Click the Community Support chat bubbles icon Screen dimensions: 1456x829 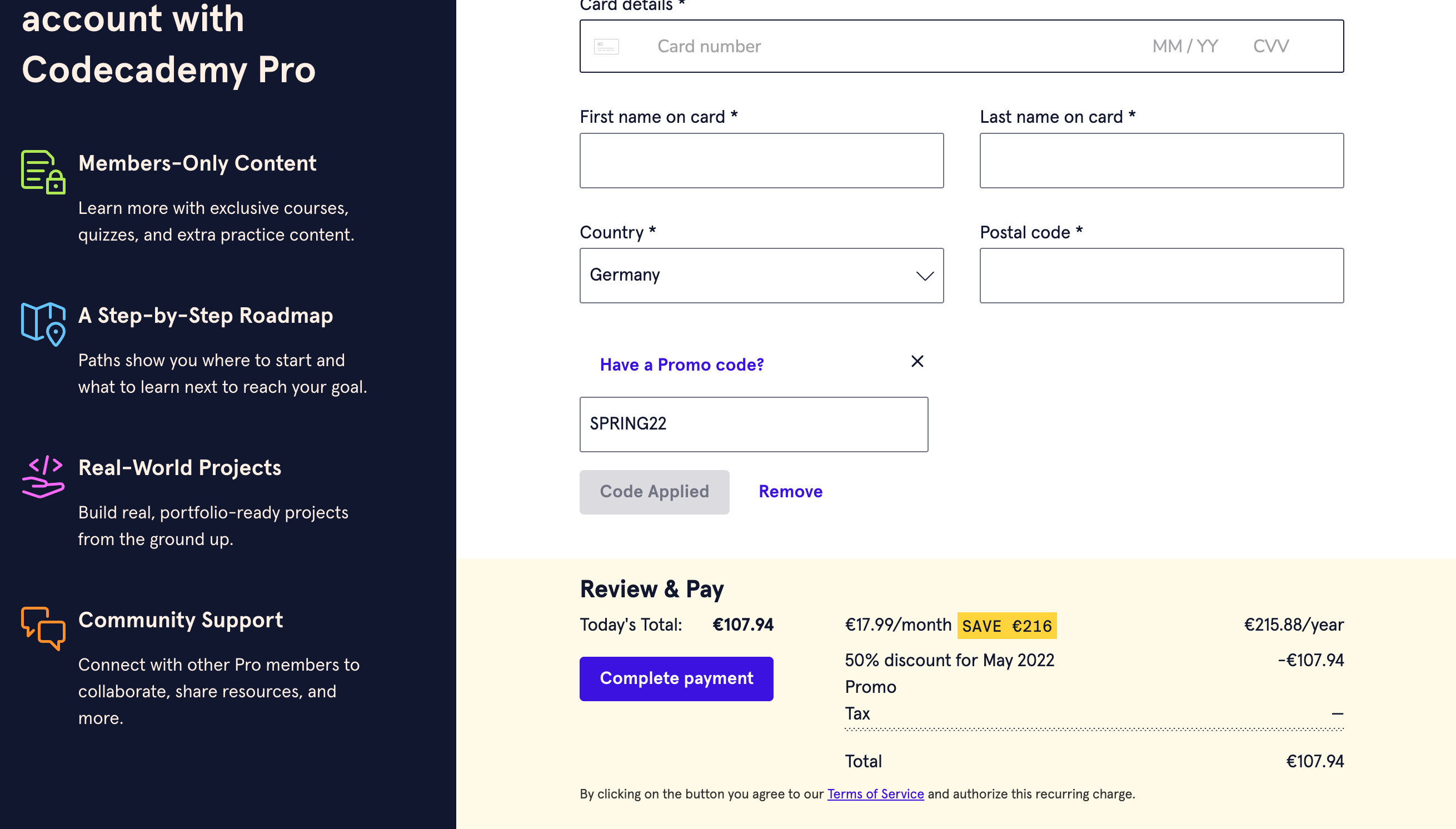pyautogui.click(x=43, y=628)
